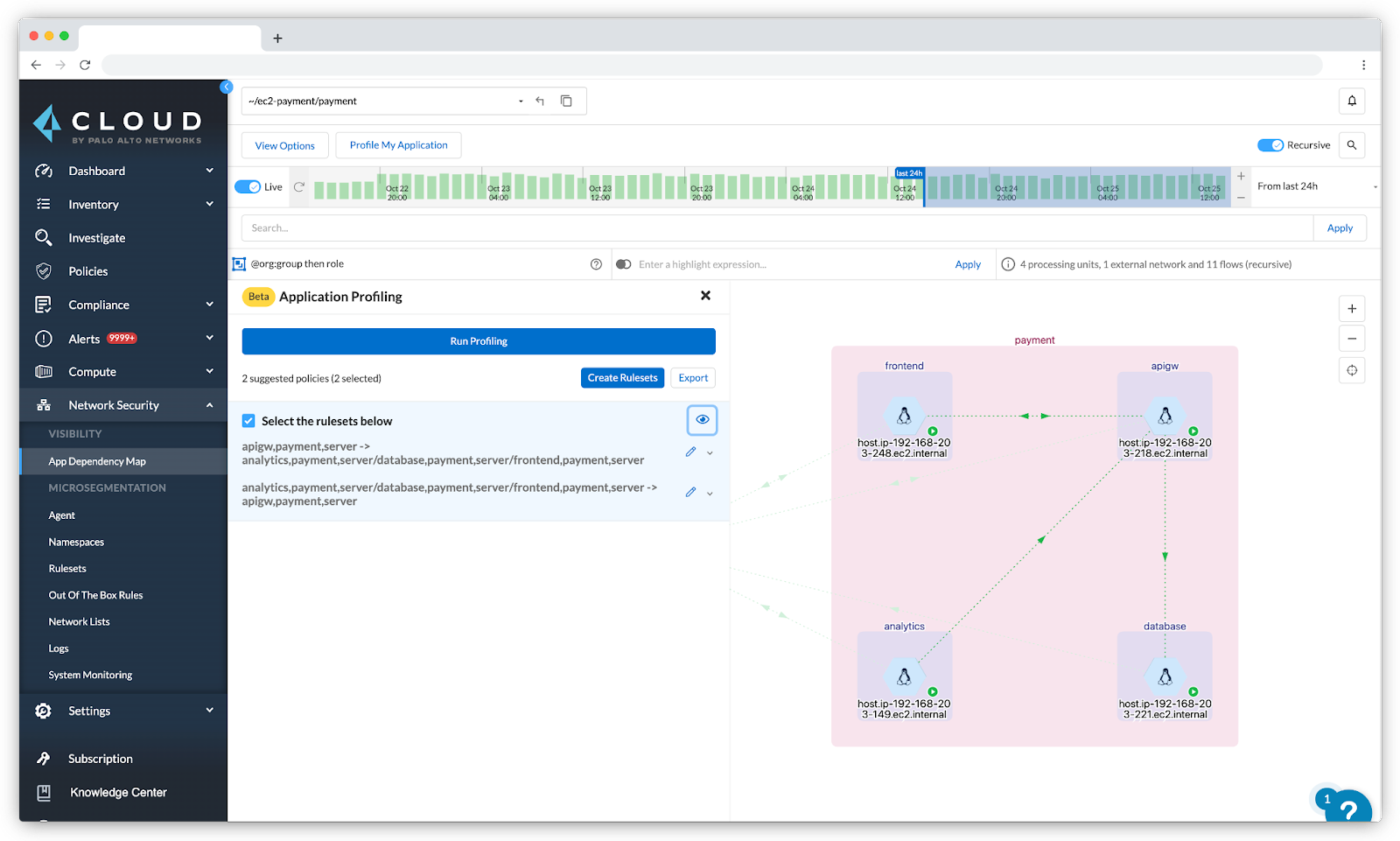Open the namespace path dropdown
Image resolution: width=1400 pixels, height=841 pixels.
coord(521,102)
